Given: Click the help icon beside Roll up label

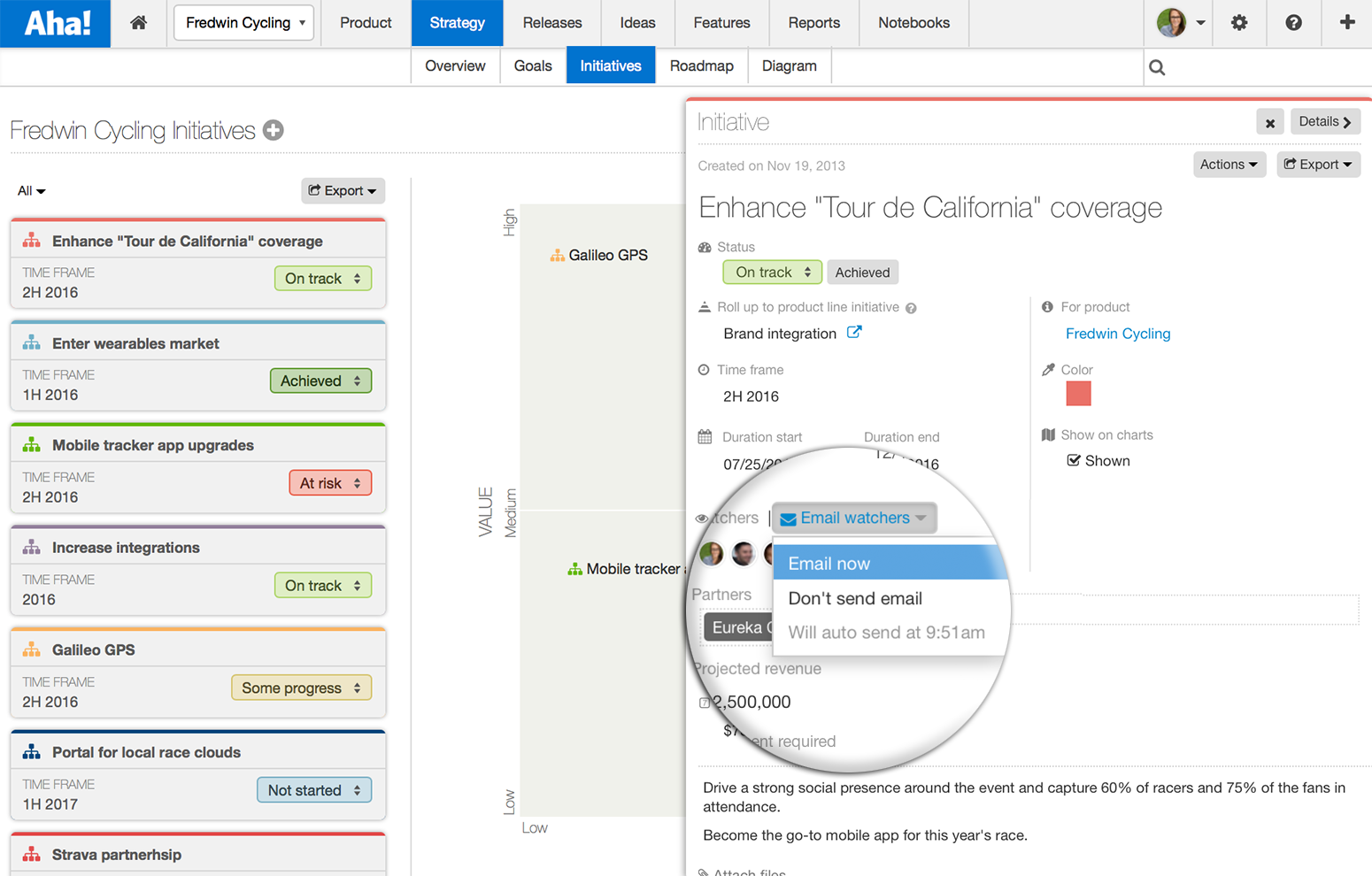Looking at the screenshot, I should point(911,308).
